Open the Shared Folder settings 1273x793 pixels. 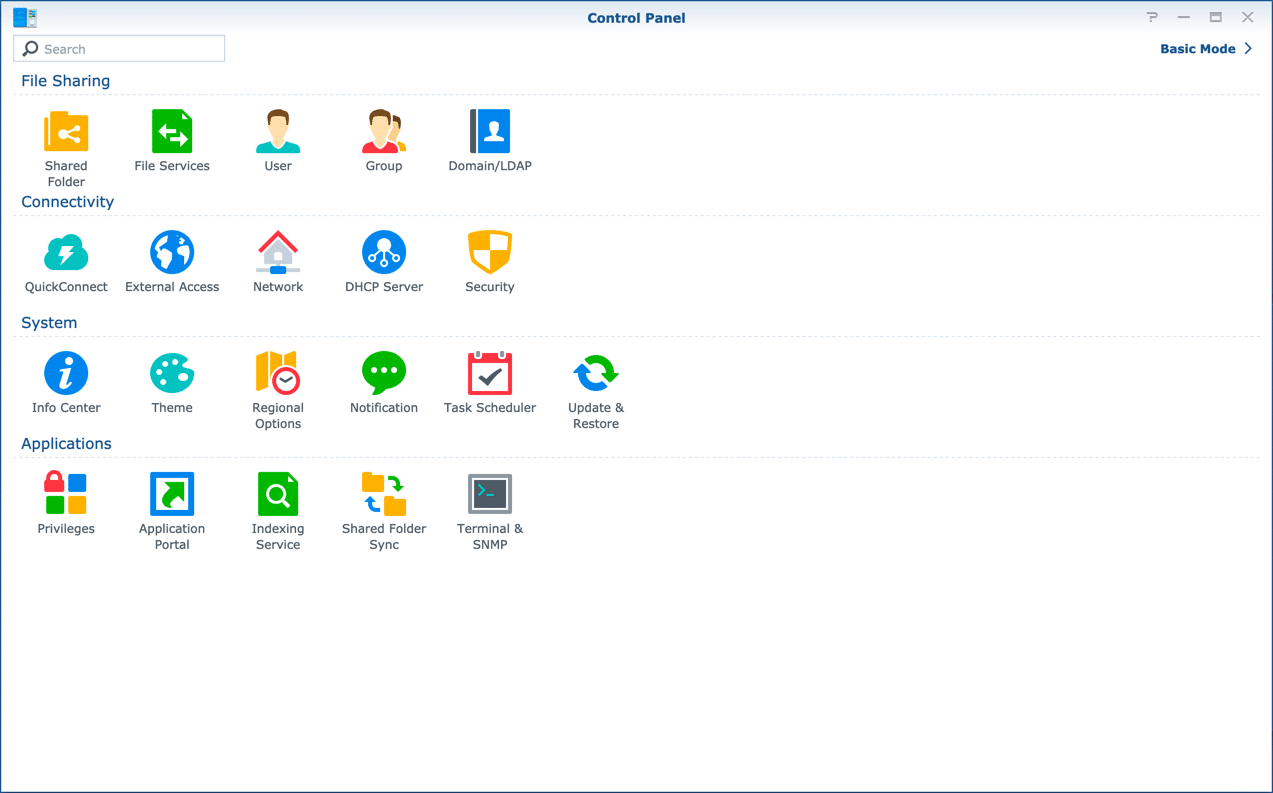point(66,133)
